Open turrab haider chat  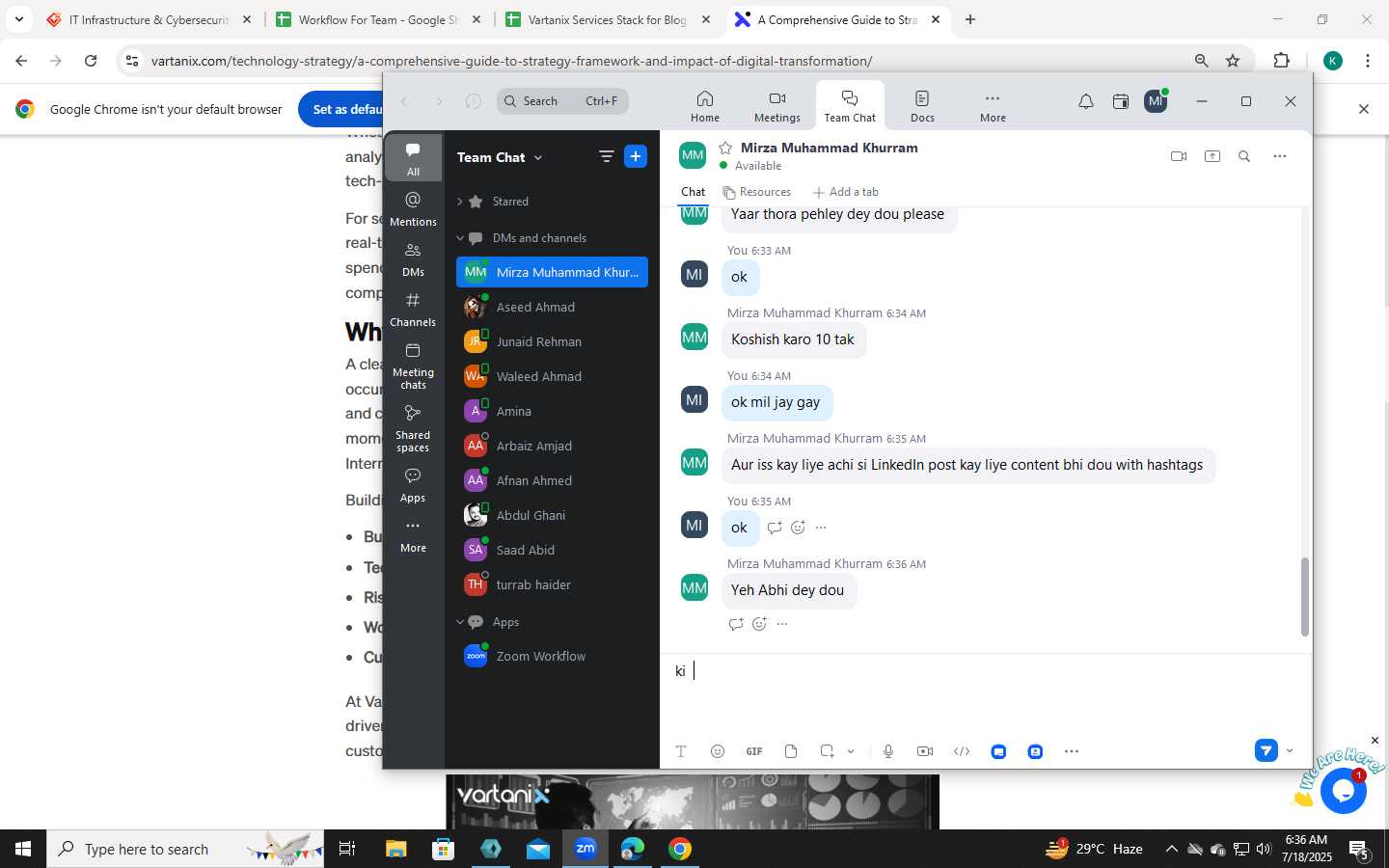[x=552, y=584]
